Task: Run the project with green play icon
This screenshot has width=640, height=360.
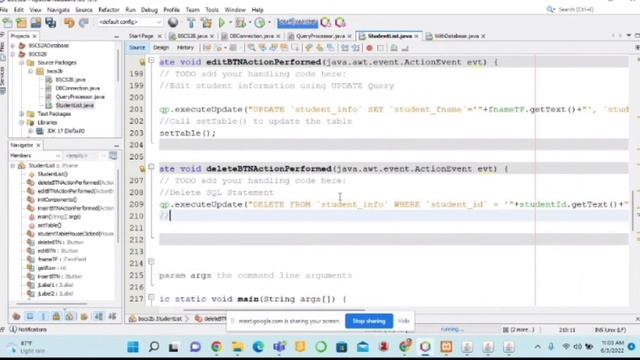Action: [x=222, y=22]
